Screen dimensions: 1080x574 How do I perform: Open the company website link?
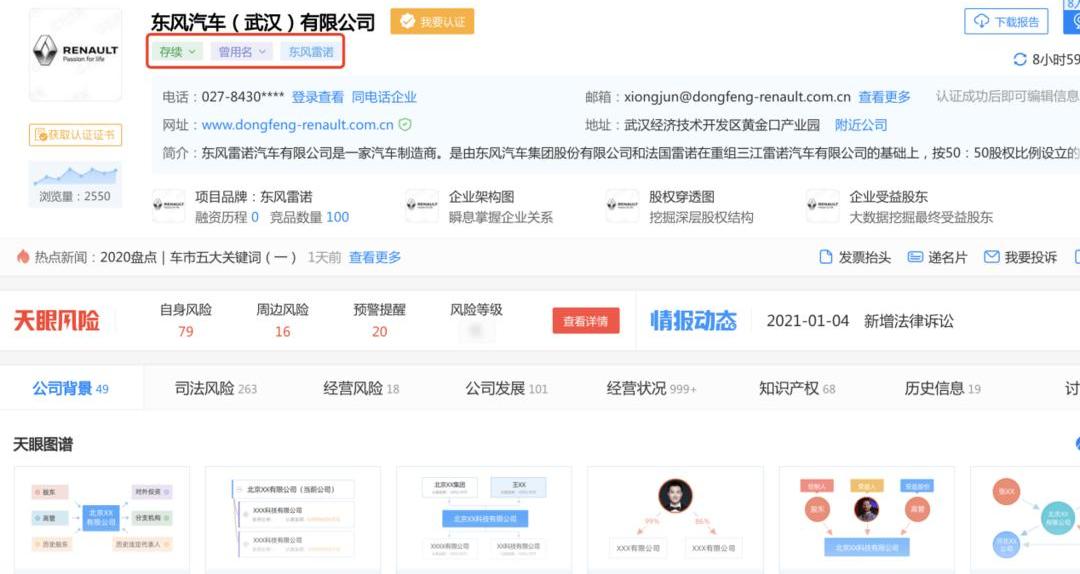click(297, 125)
